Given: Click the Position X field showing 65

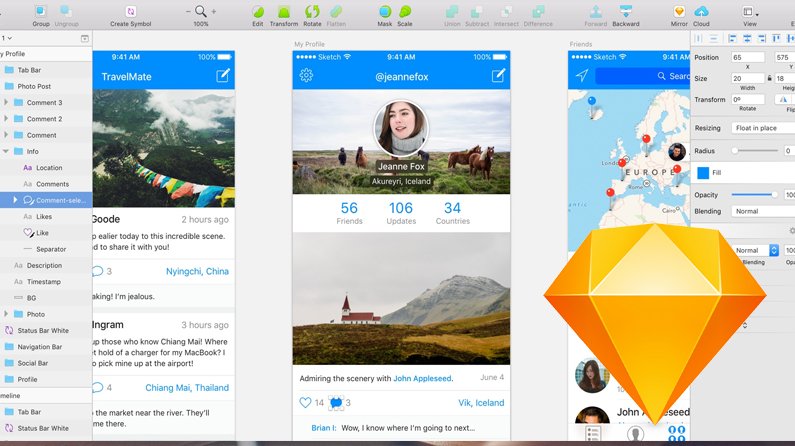Looking at the screenshot, I should (x=747, y=57).
